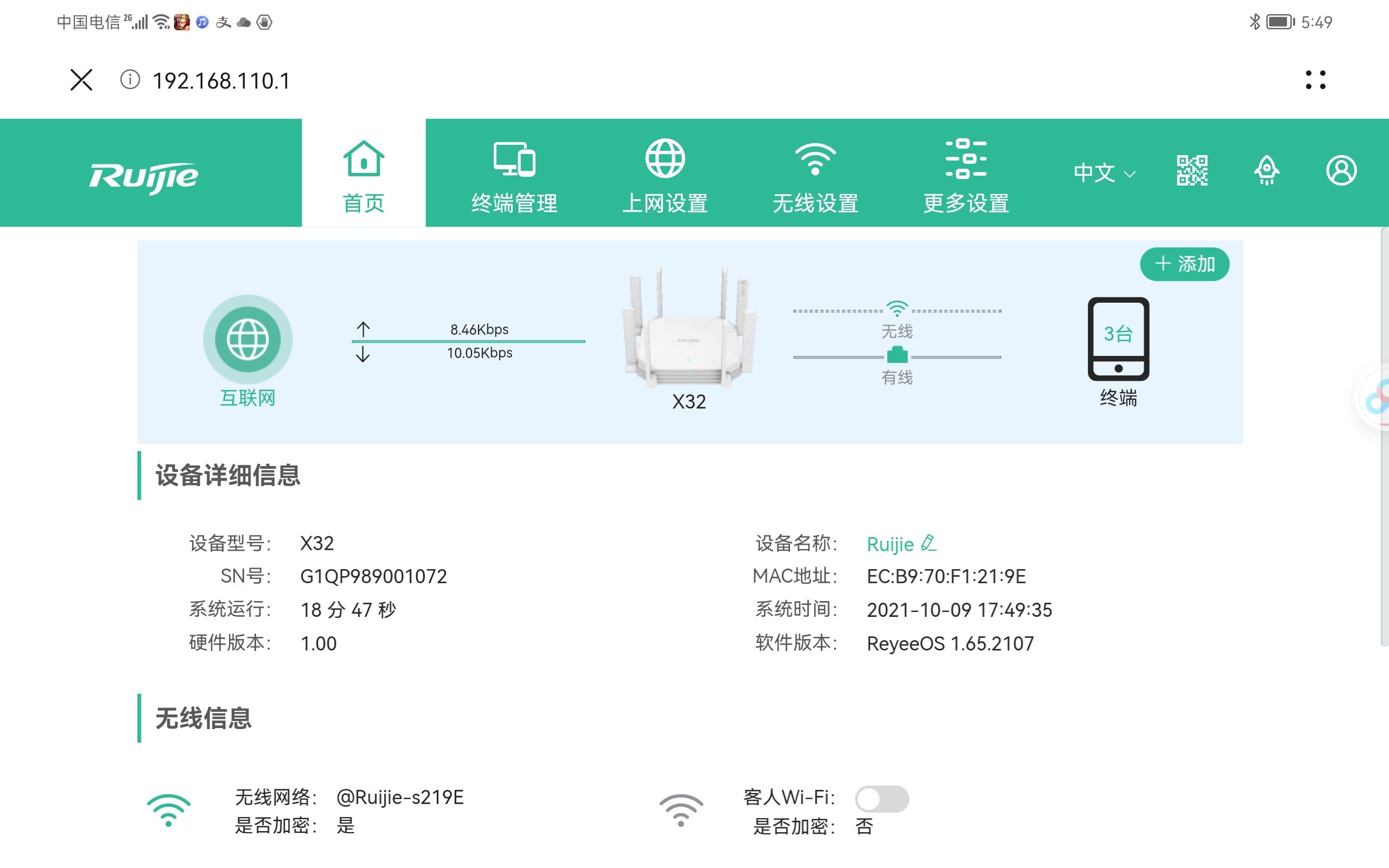Click SN number G1QP989001072
The image size is (1389, 868).
pyautogui.click(x=374, y=576)
